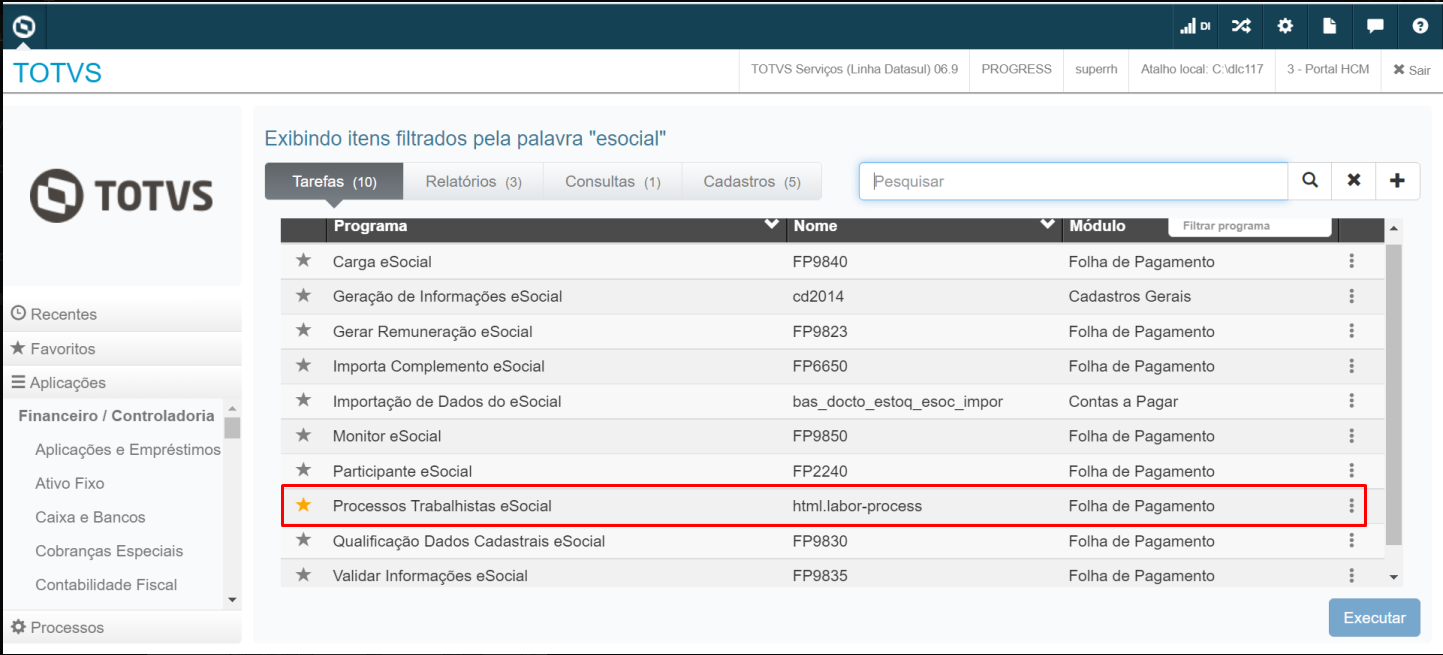Open the three-dot menu for Processos Trabalhistas eSocial
Viewport: 1443px width, 655px height.
point(1351,506)
